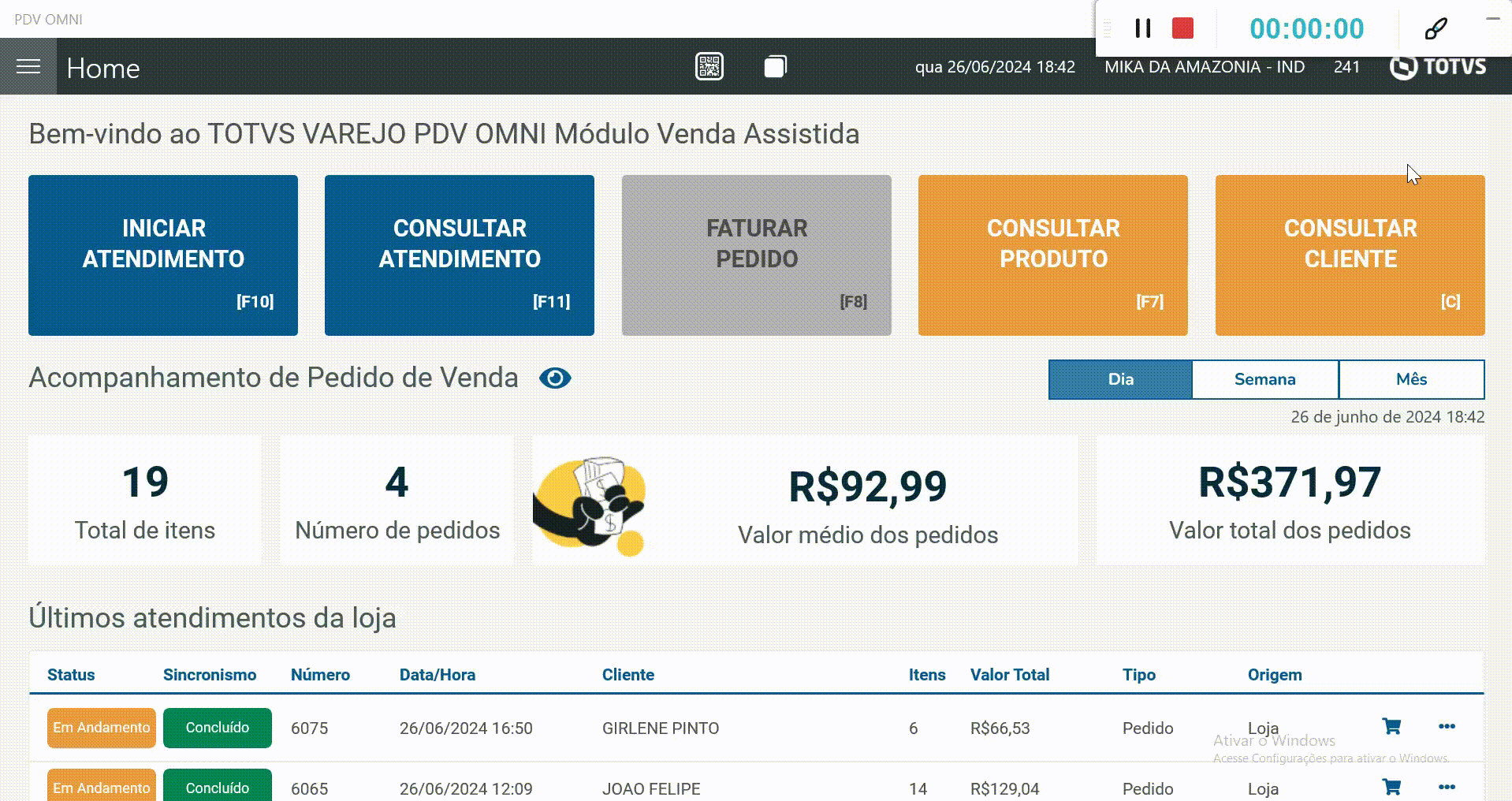Expand more options for order 6075
The image size is (1512, 801).
pyautogui.click(x=1447, y=726)
